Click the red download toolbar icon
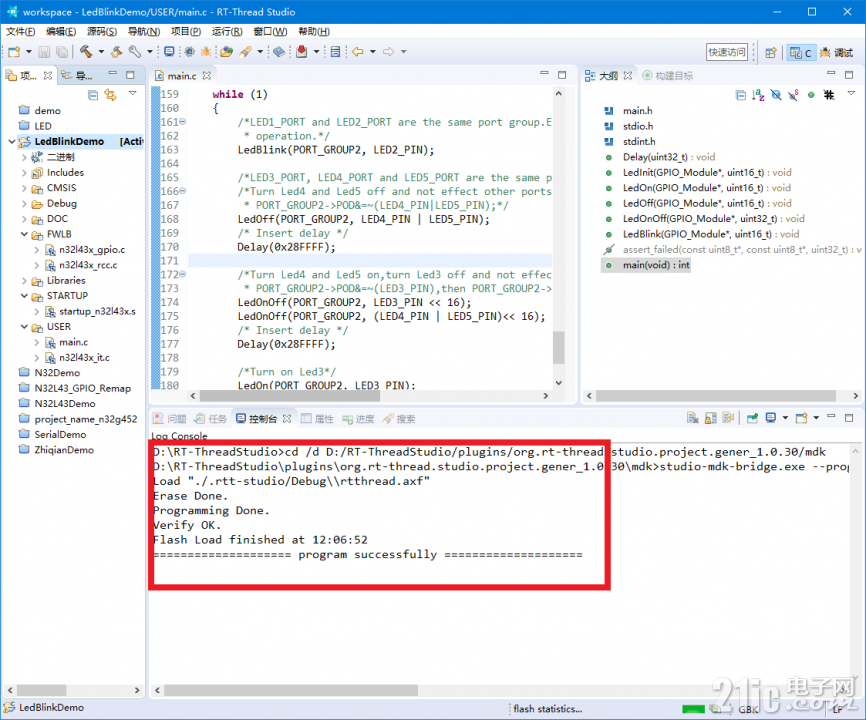The image size is (866, 720). (302, 52)
